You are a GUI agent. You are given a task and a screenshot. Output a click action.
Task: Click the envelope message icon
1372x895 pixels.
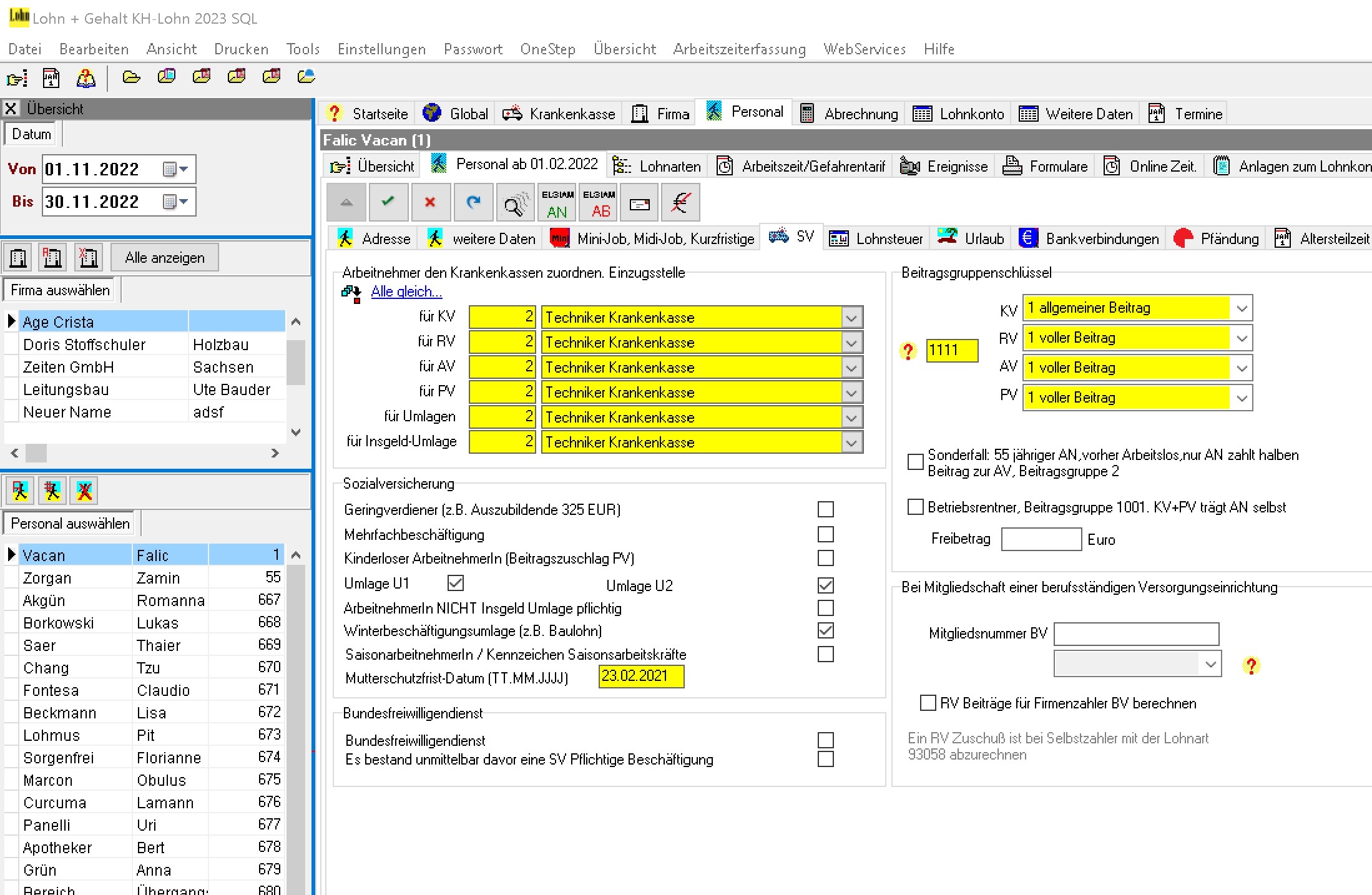coord(640,202)
